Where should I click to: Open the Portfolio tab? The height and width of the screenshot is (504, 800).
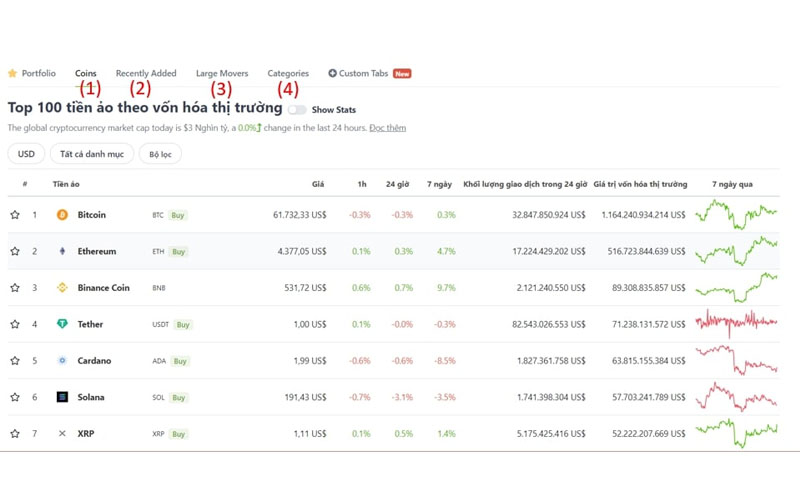coord(39,73)
